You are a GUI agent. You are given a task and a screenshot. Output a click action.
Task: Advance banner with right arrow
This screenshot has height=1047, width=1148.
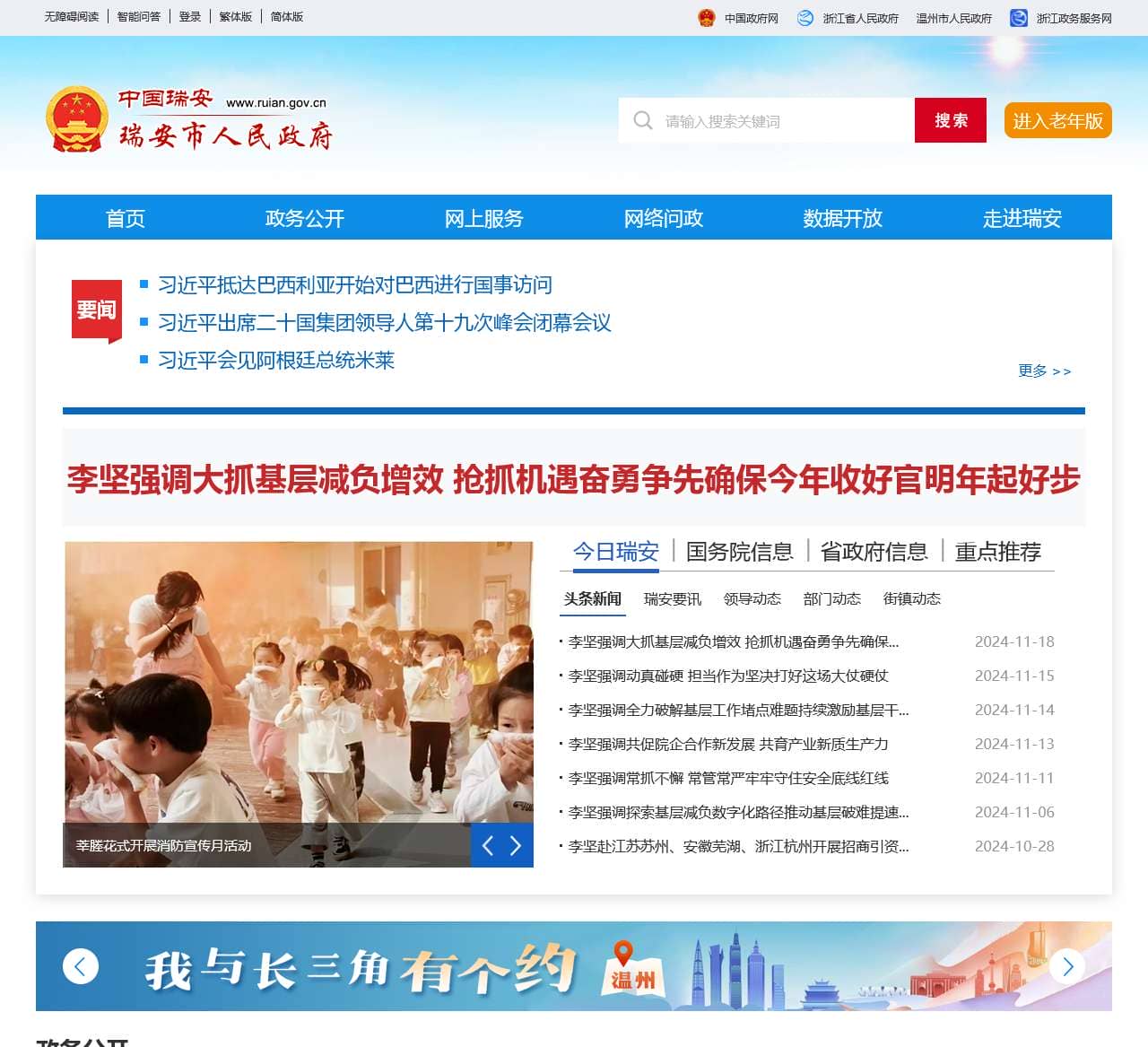tap(1067, 966)
